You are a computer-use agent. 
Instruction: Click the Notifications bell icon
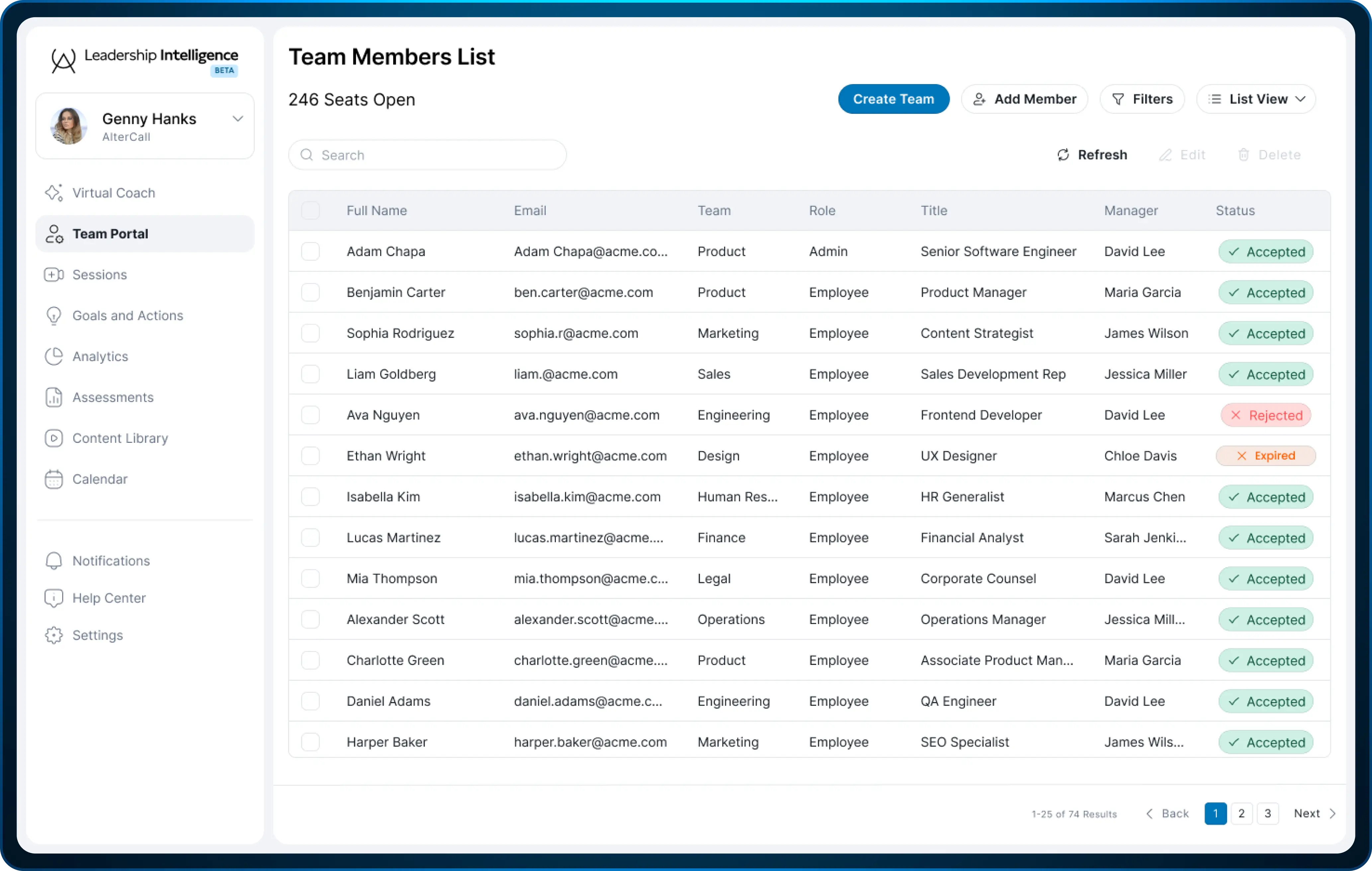click(53, 561)
